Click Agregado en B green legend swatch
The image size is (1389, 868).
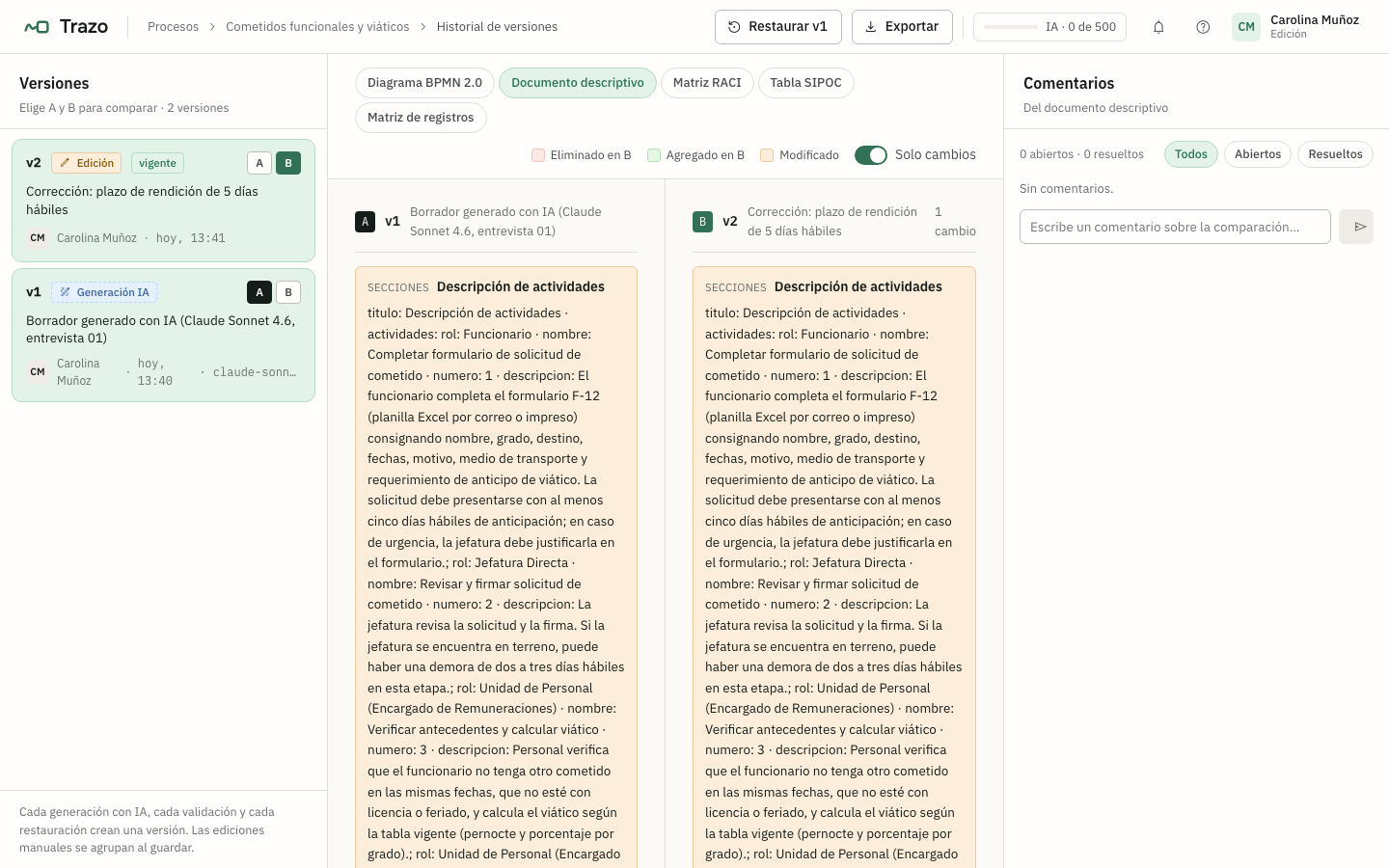pos(654,155)
